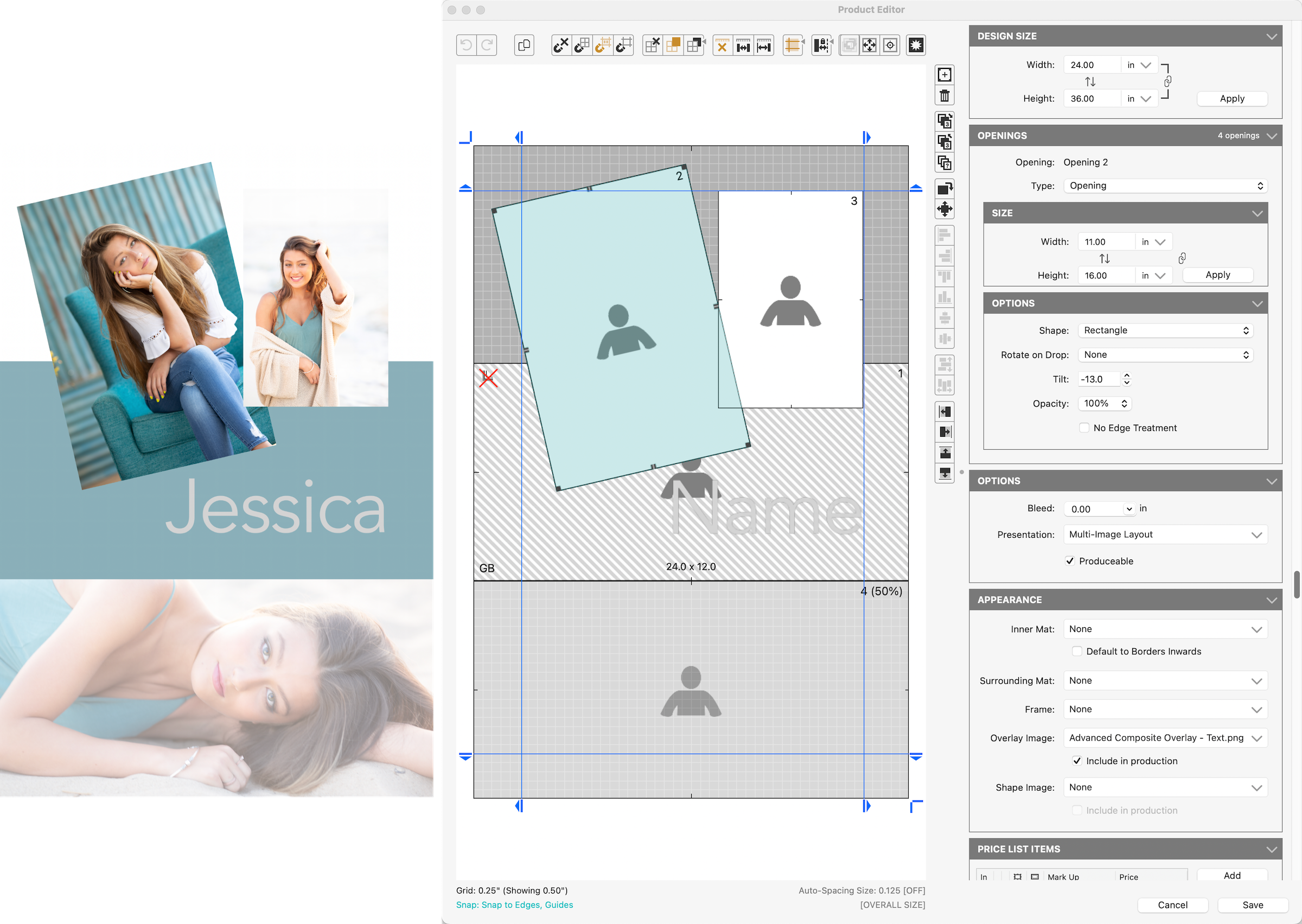The width and height of the screenshot is (1302, 924).
Task: Open the Shape Rectangle dropdown
Action: 1164,330
